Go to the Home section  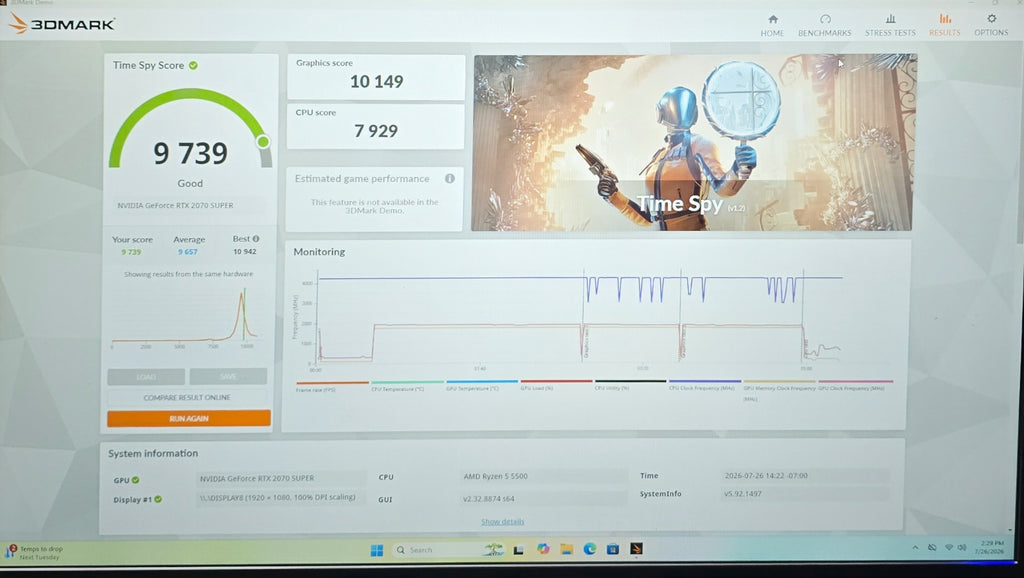click(x=772, y=25)
